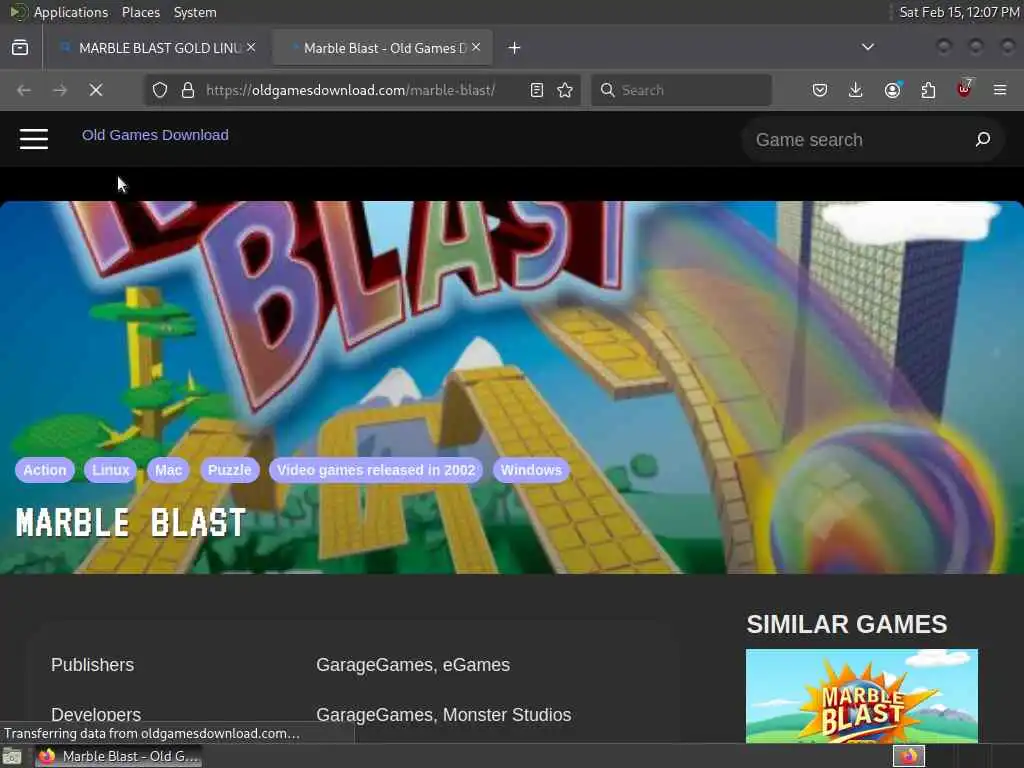The image size is (1024, 768).
Task: Click the address bar URL
Action: tap(351, 90)
